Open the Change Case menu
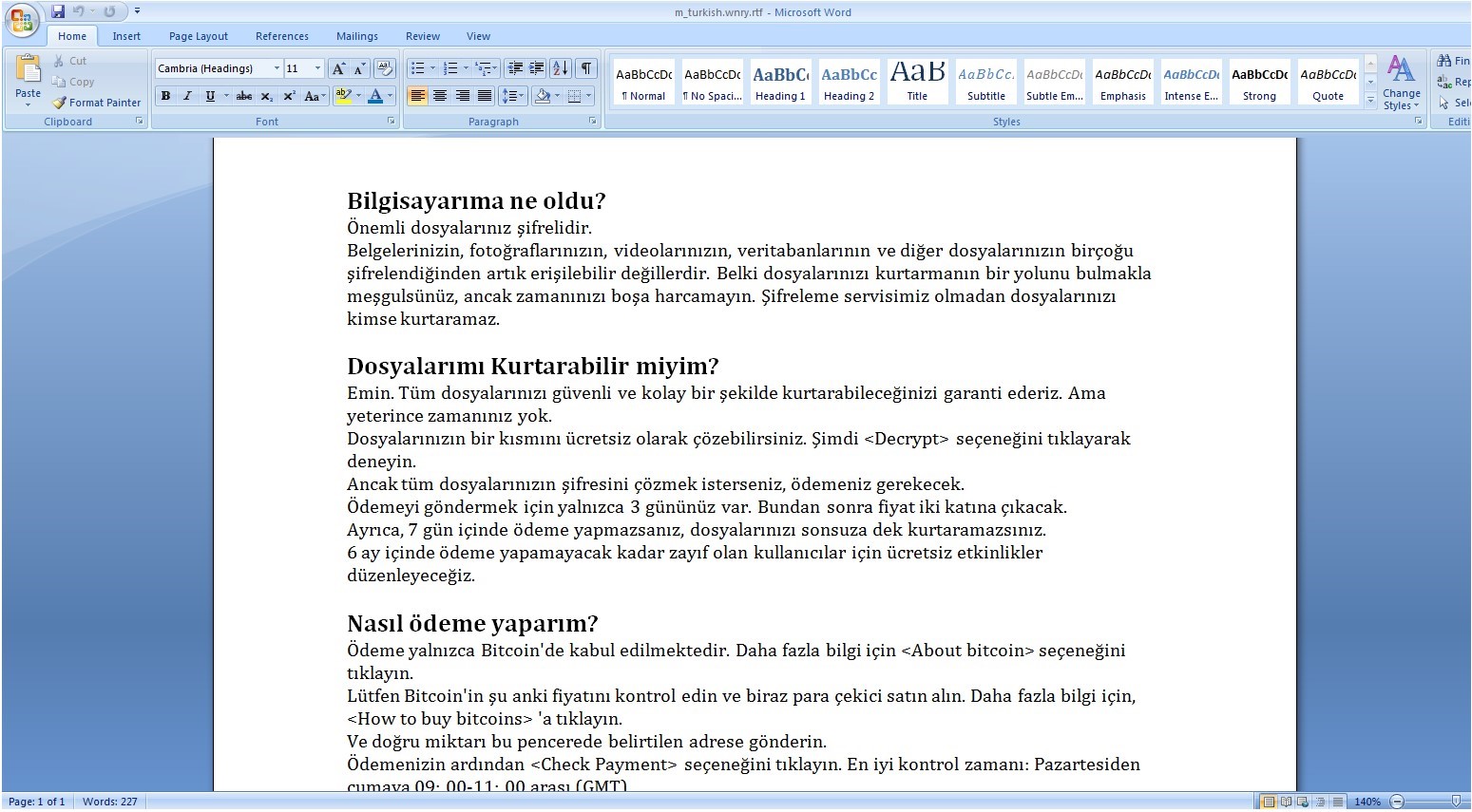The image size is (1472, 812). (314, 96)
